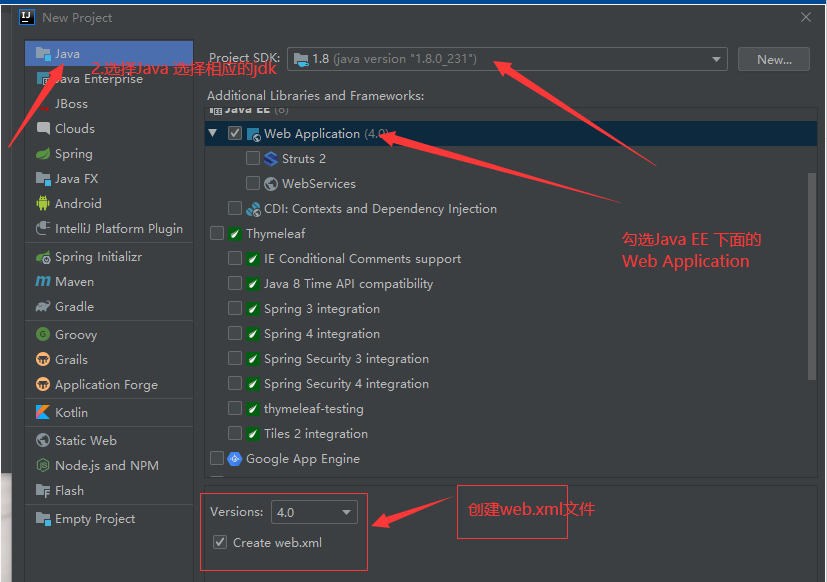Check Spring Security 4 integration box
This screenshot has width=827, height=582.
click(x=235, y=383)
